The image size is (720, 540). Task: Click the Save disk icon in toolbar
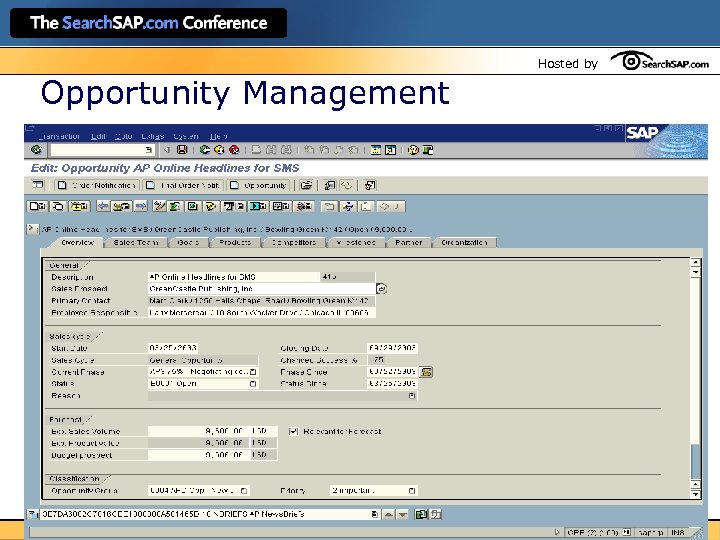(x=183, y=150)
